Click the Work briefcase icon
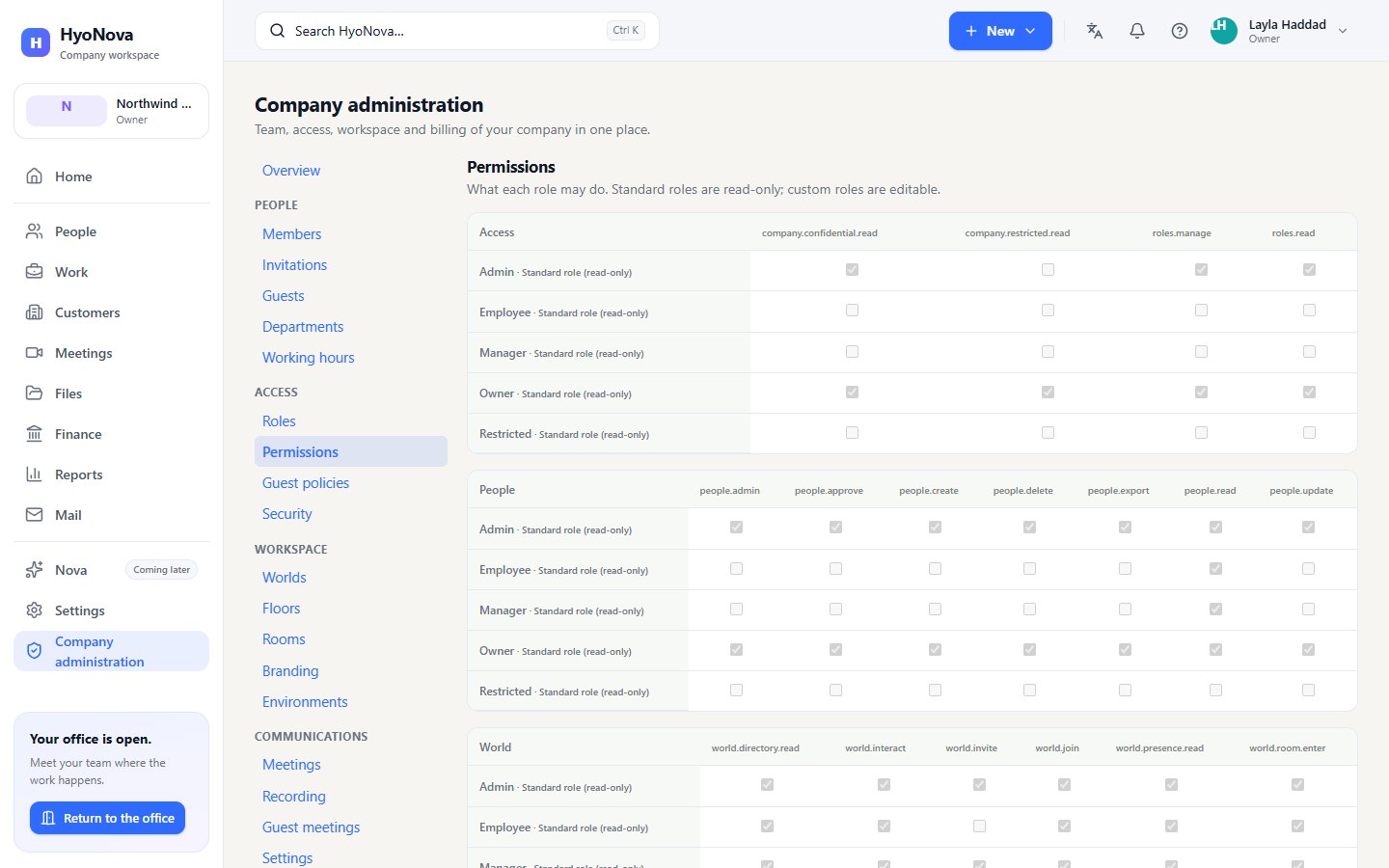This screenshot has height=868, width=1389. 35,272
